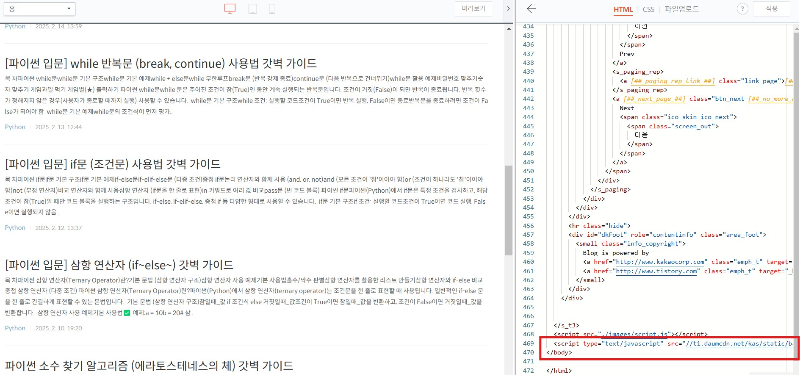Switch to the CSS tab
Screen dimensions: 800x375
pyautogui.click(x=648, y=10)
